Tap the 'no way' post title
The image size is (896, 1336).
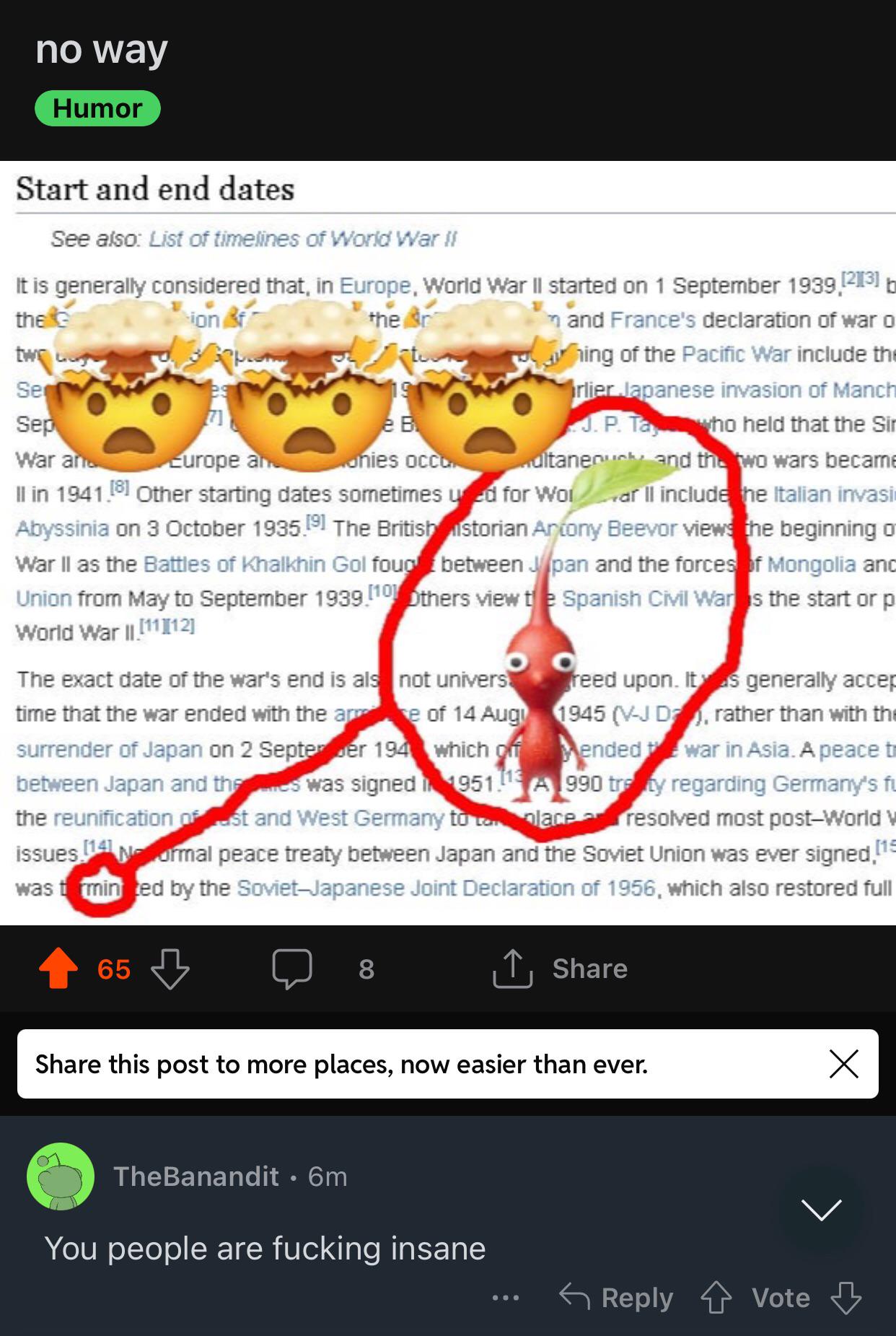[102, 50]
